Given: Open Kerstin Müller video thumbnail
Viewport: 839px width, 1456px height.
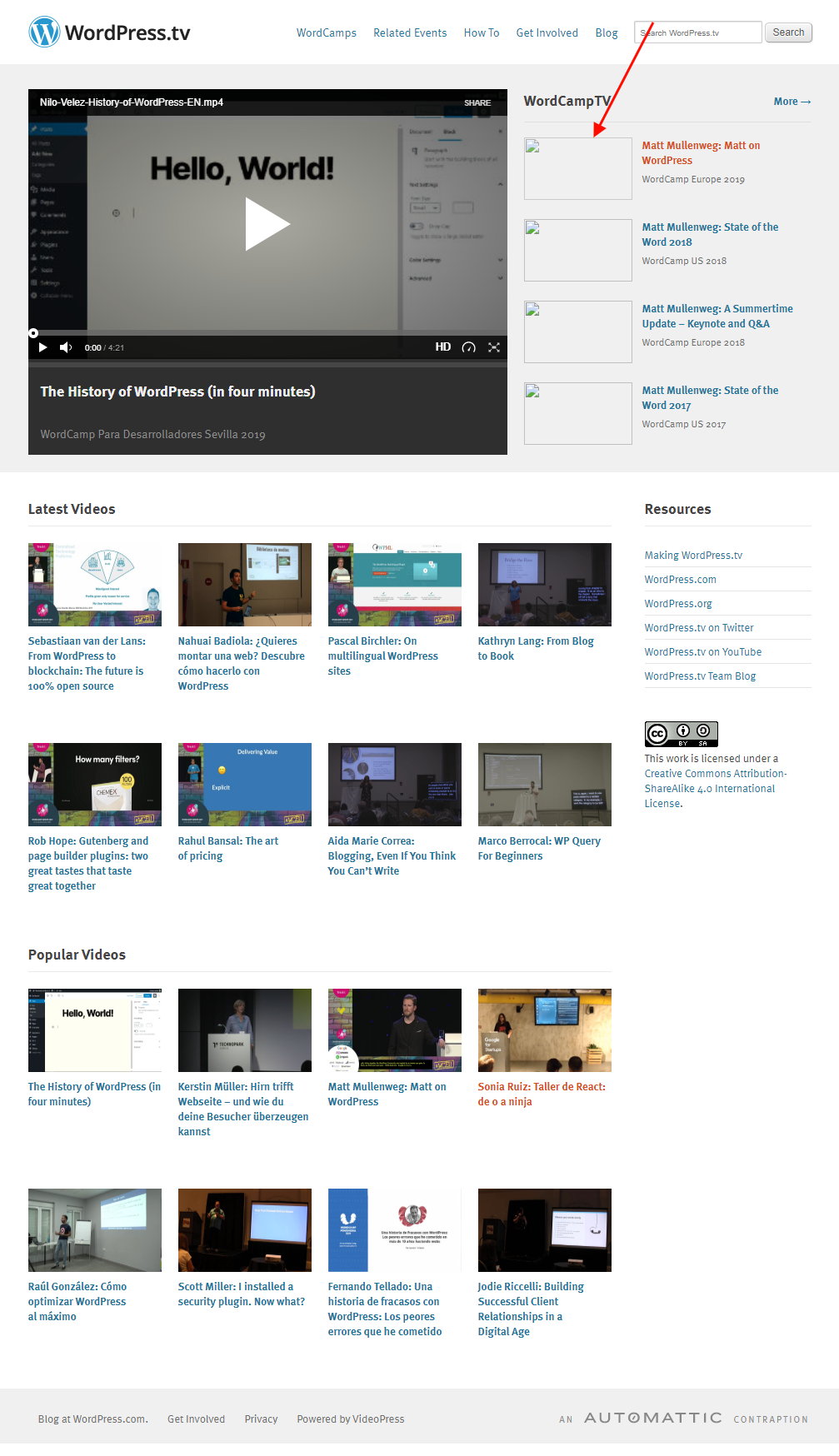Looking at the screenshot, I should pyautogui.click(x=245, y=1030).
